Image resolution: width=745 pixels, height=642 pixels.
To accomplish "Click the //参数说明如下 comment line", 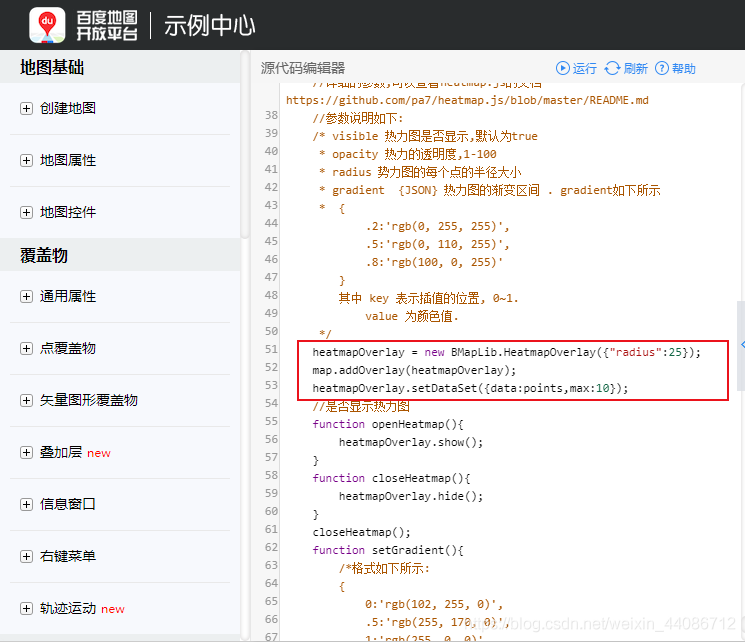I will (x=358, y=118).
